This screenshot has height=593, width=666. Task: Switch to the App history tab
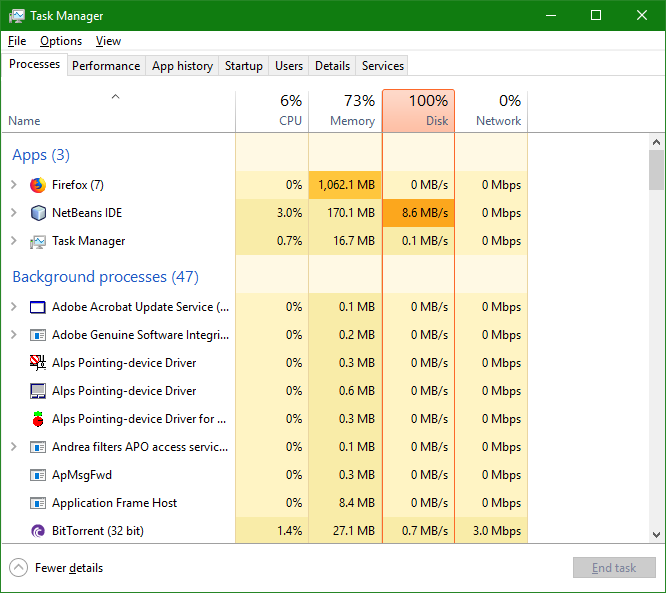coord(182,66)
